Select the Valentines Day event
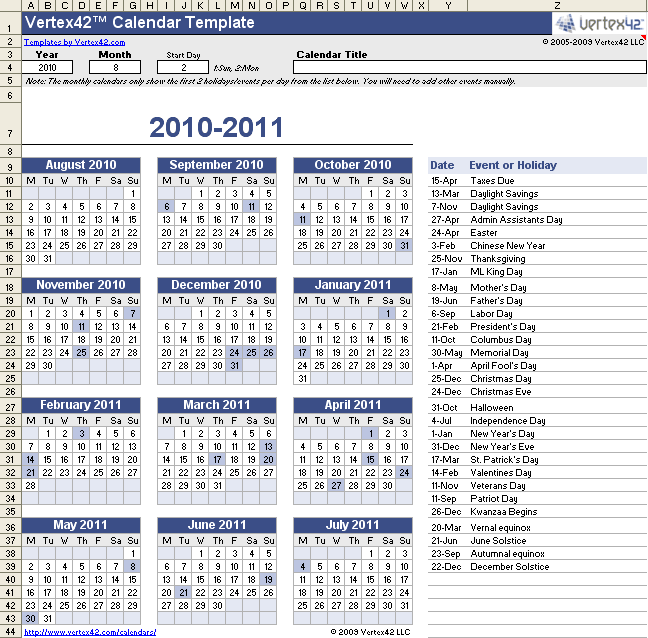This screenshot has height=638, width=648. click(x=501, y=473)
